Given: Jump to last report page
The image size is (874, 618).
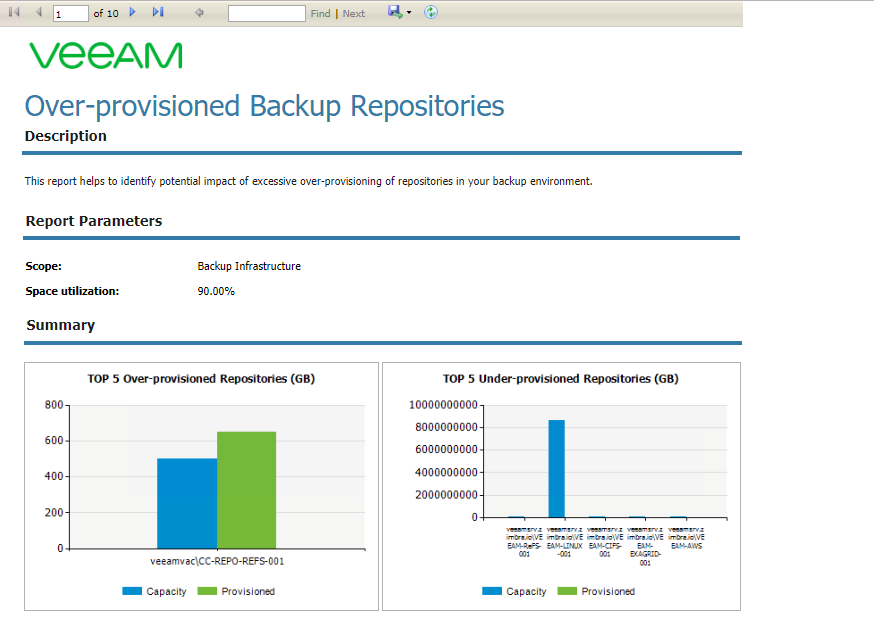Looking at the screenshot, I should [x=158, y=12].
